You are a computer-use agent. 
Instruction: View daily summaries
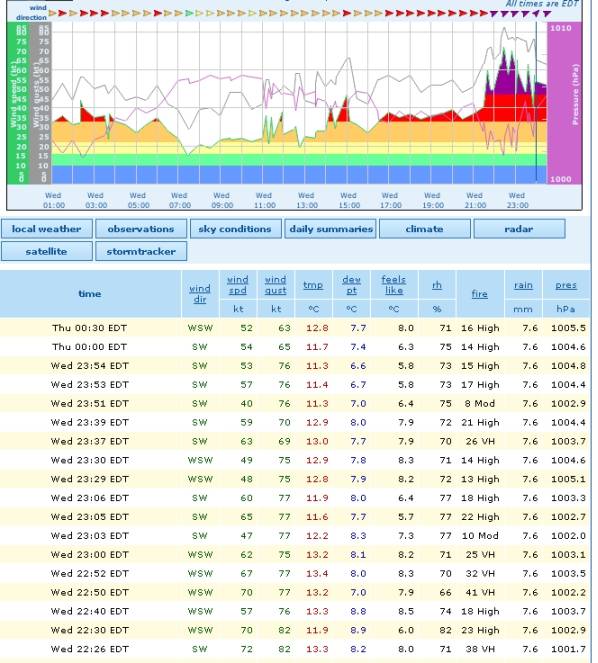tap(330, 229)
